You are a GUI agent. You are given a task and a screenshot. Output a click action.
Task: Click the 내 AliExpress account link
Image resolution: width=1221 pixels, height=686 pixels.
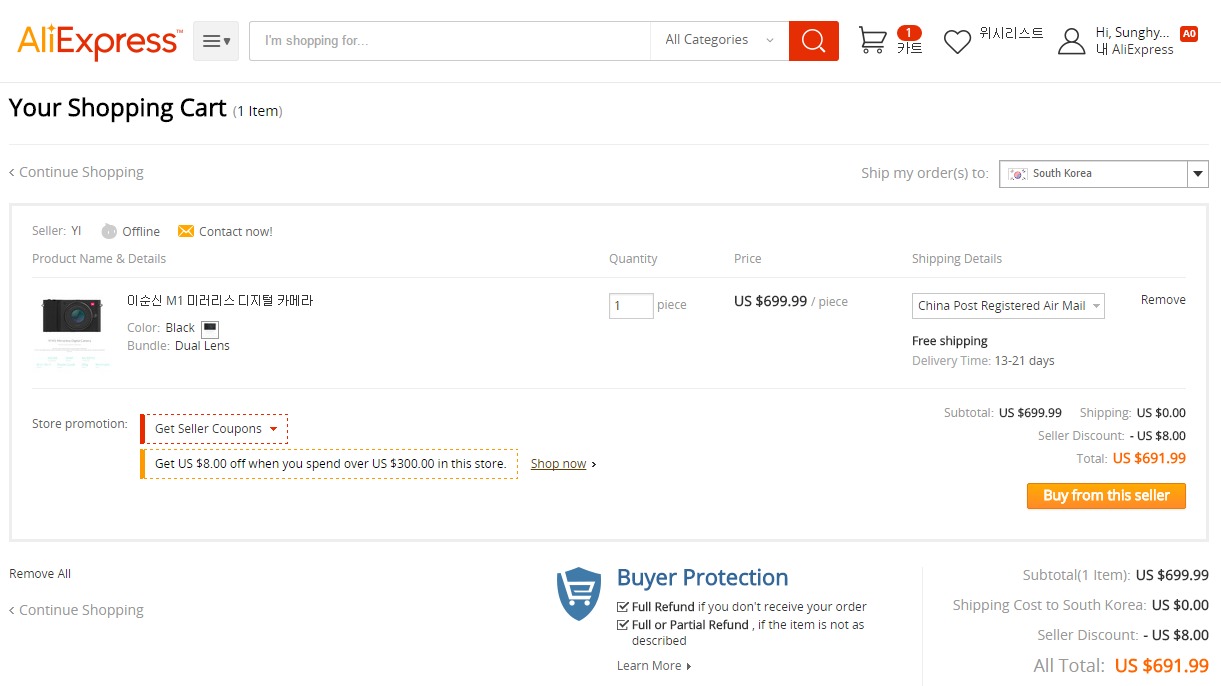click(x=1134, y=50)
